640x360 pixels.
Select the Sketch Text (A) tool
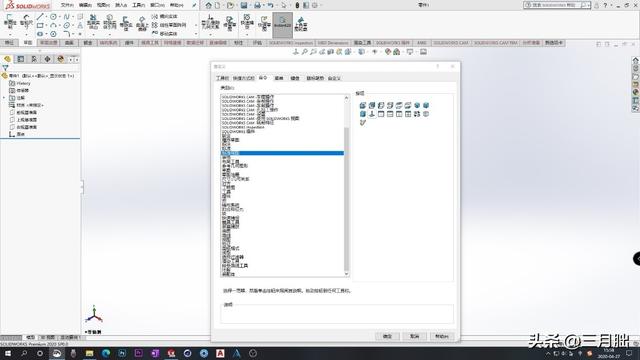point(80,25)
